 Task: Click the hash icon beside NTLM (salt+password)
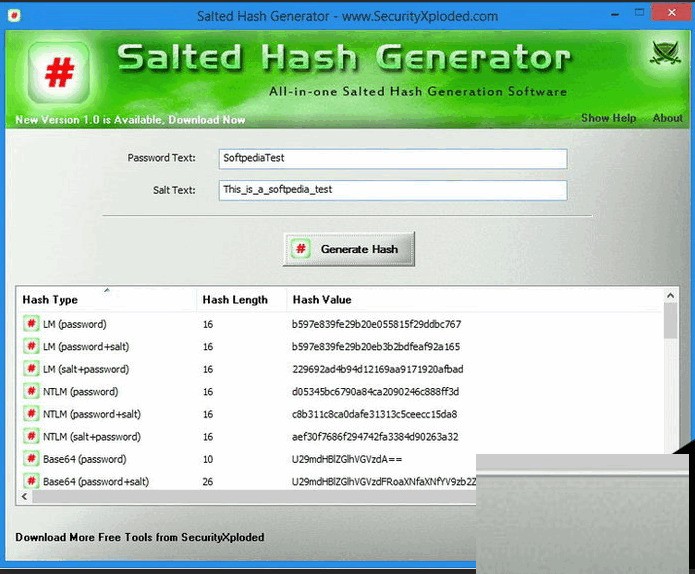point(31,437)
